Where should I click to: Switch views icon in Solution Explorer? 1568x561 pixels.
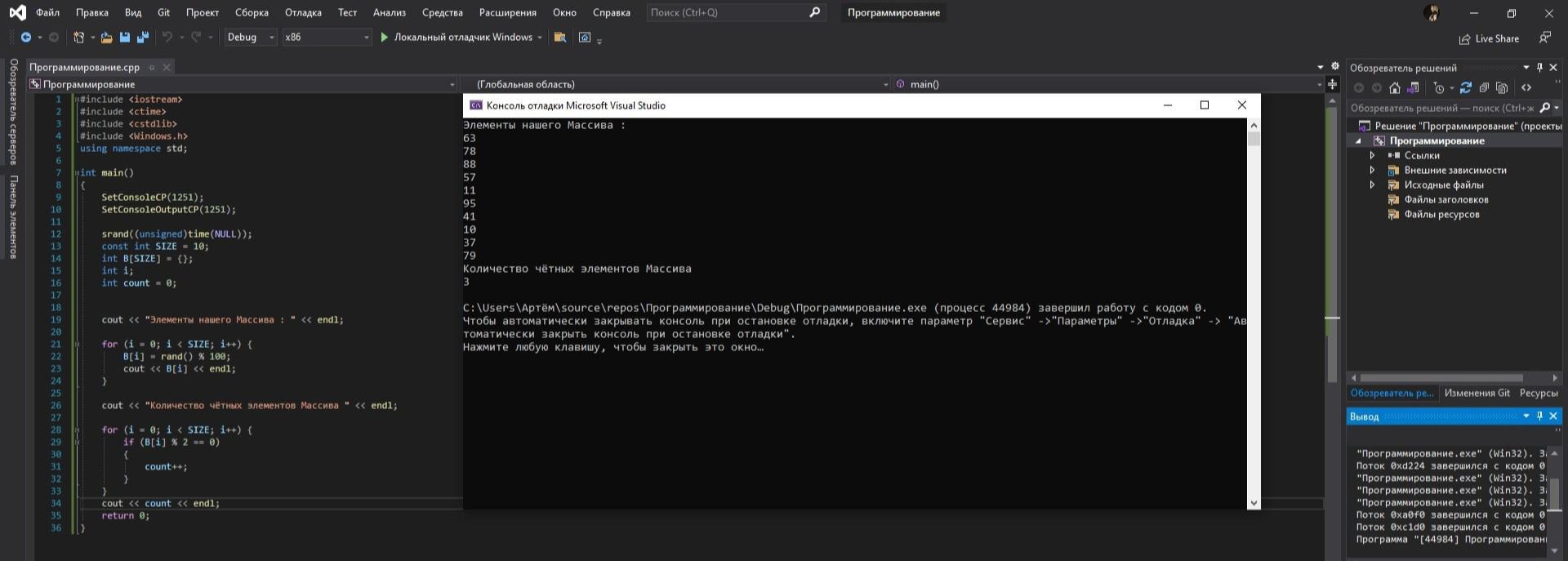coord(1414,88)
